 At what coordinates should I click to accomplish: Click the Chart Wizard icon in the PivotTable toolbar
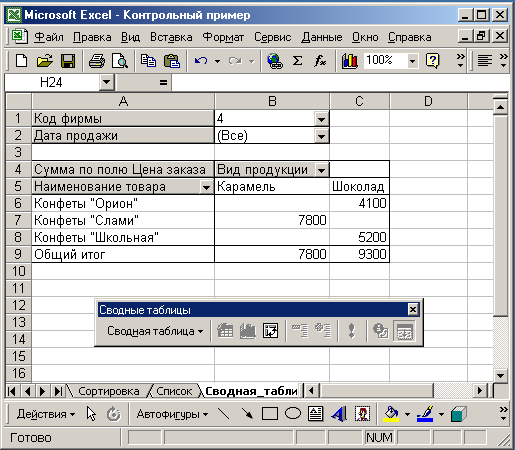[248, 331]
